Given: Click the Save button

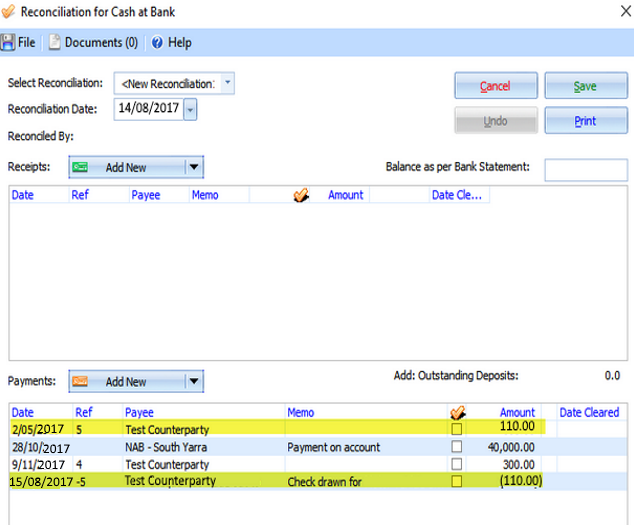Looking at the screenshot, I should point(586,86).
